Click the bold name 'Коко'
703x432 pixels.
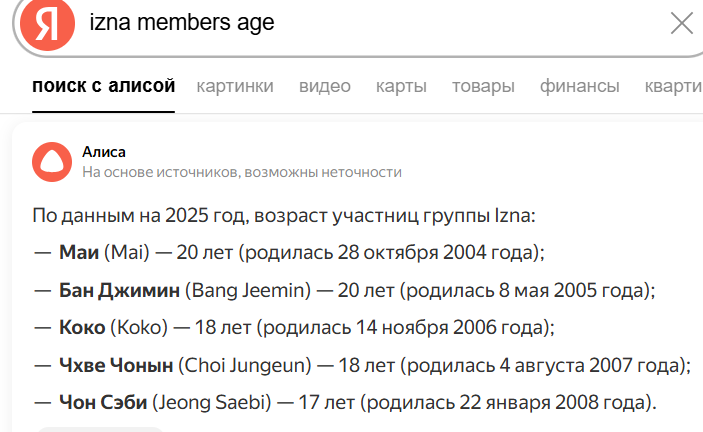[x=83, y=327]
